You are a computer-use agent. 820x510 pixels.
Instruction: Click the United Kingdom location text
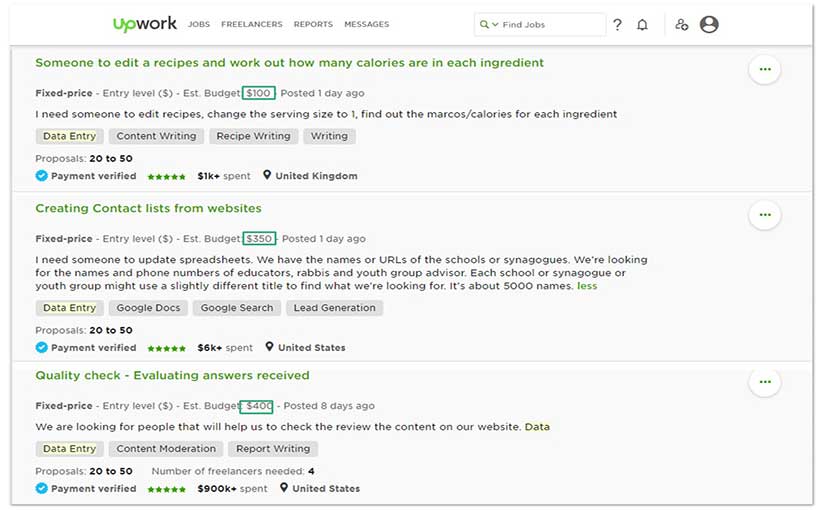pyautogui.click(x=316, y=176)
